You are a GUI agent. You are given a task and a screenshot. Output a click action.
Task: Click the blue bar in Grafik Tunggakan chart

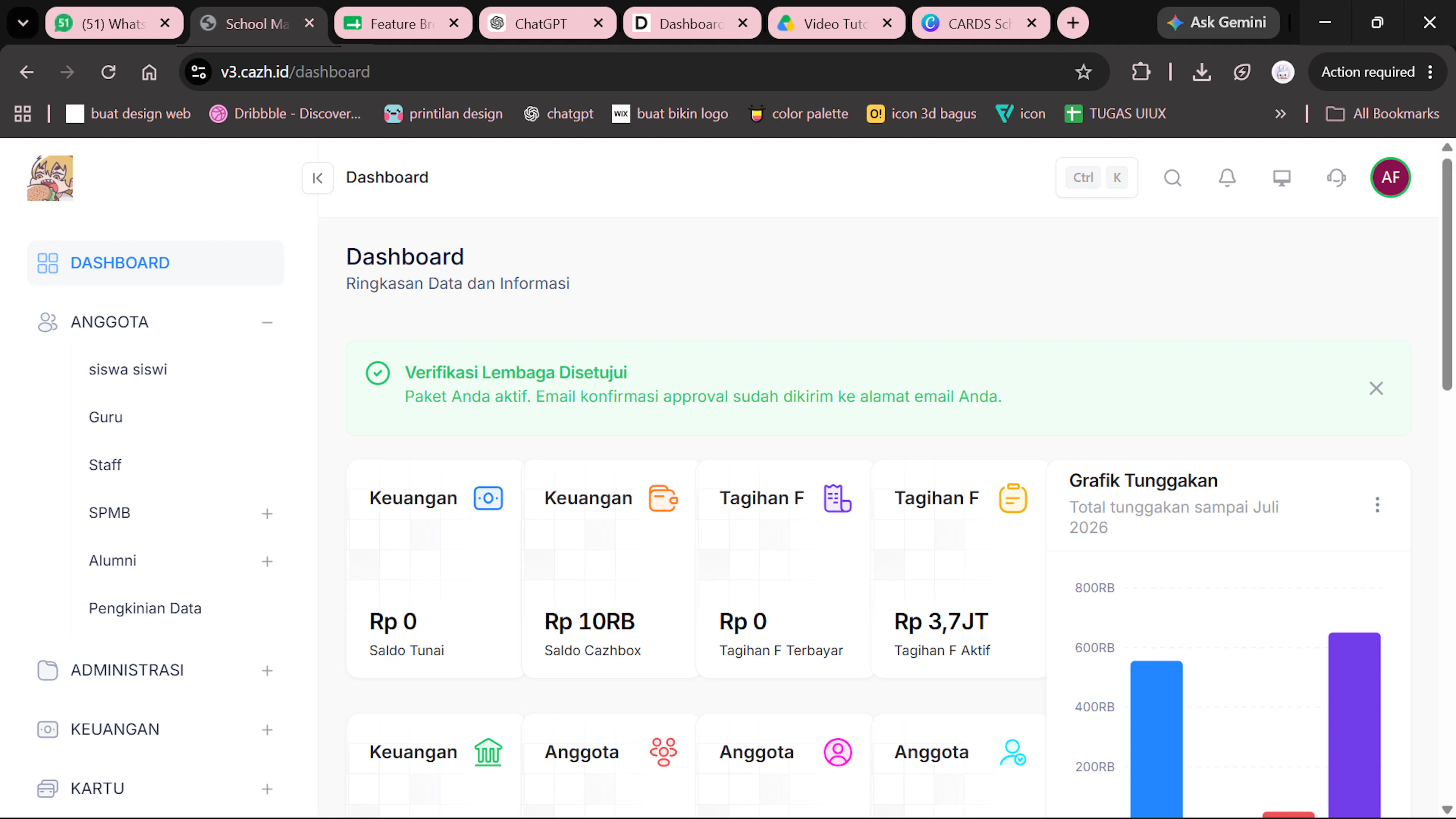pyautogui.click(x=1156, y=739)
